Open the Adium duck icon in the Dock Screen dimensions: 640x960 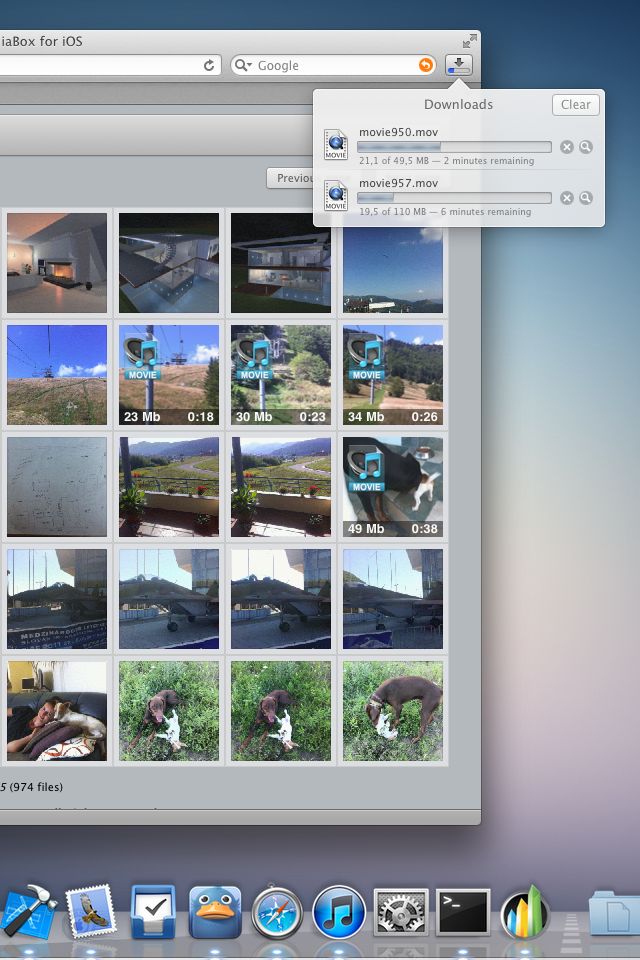[x=214, y=912]
